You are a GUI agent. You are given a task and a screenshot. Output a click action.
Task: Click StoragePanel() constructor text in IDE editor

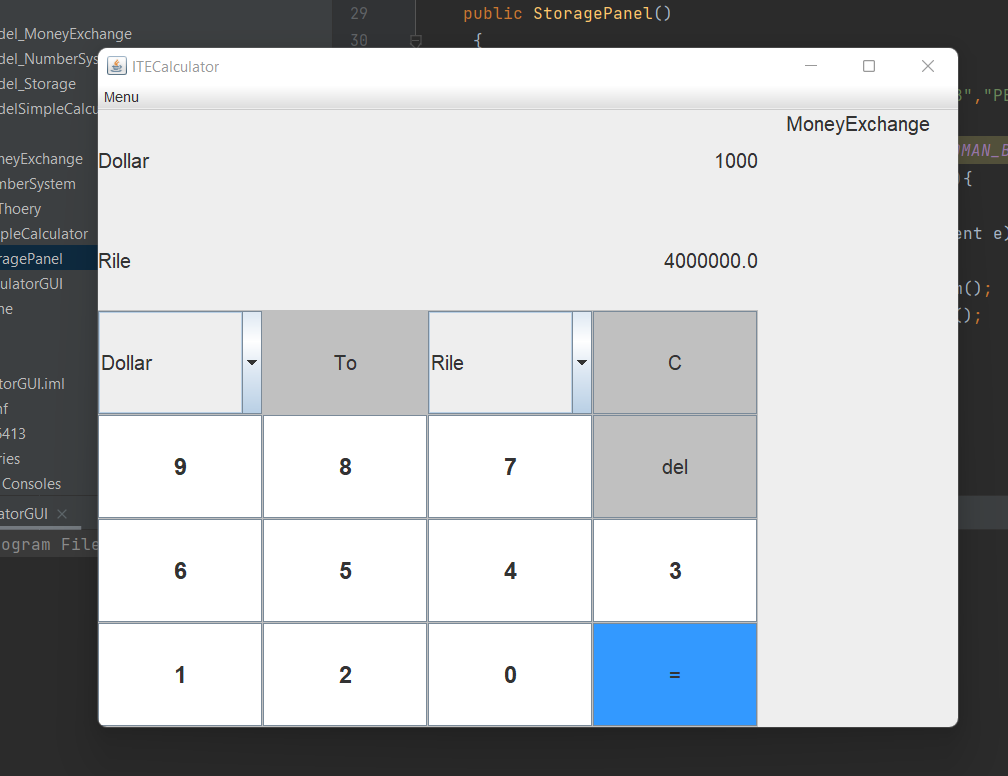(x=602, y=14)
